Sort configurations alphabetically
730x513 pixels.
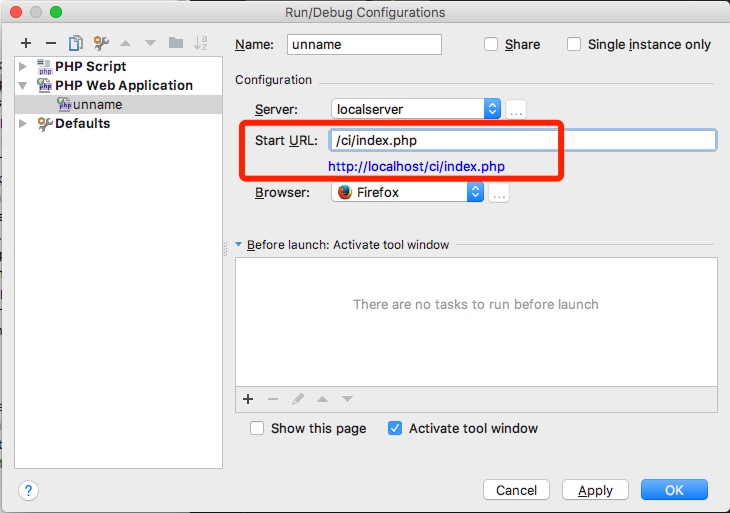click(201, 43)
